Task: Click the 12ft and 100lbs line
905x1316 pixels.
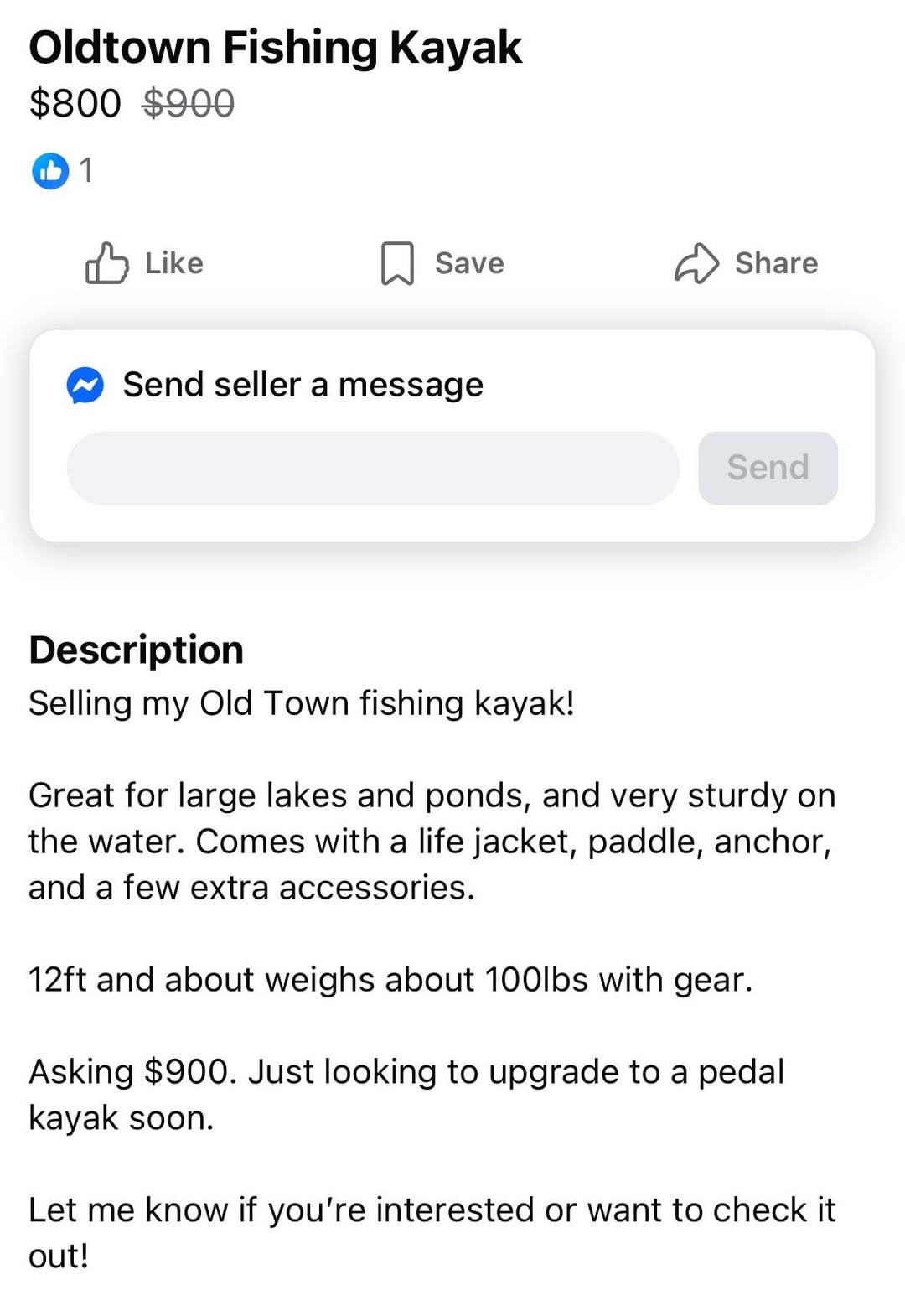Action: point(390,979)
